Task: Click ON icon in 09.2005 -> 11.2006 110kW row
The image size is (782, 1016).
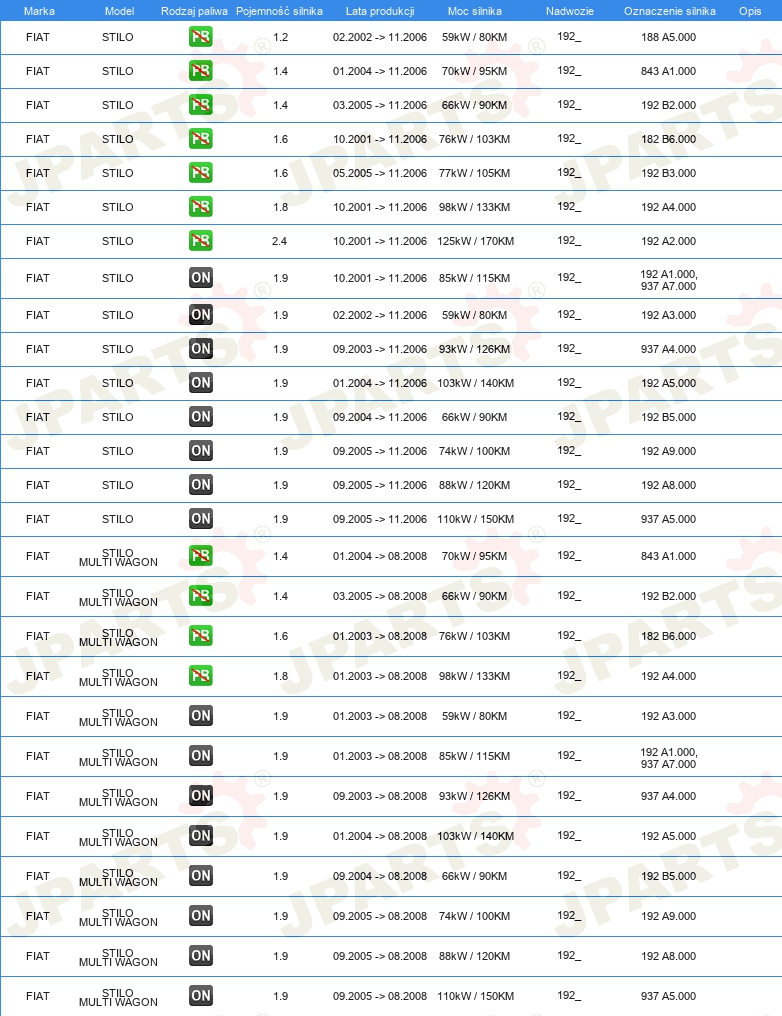Action: click(201, 519)
